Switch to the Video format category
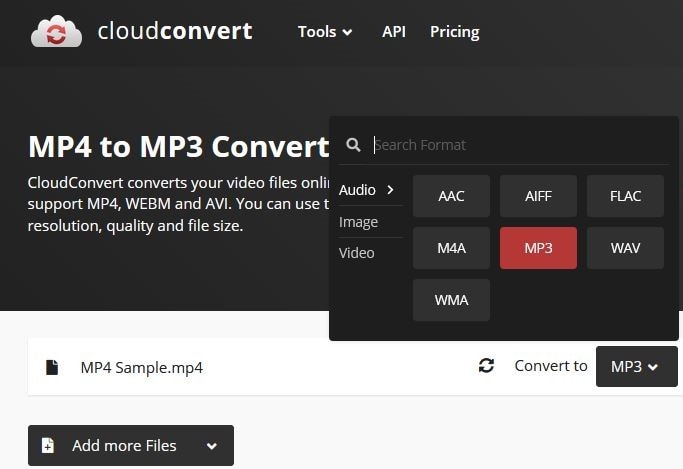 click(x=357, y=253)
